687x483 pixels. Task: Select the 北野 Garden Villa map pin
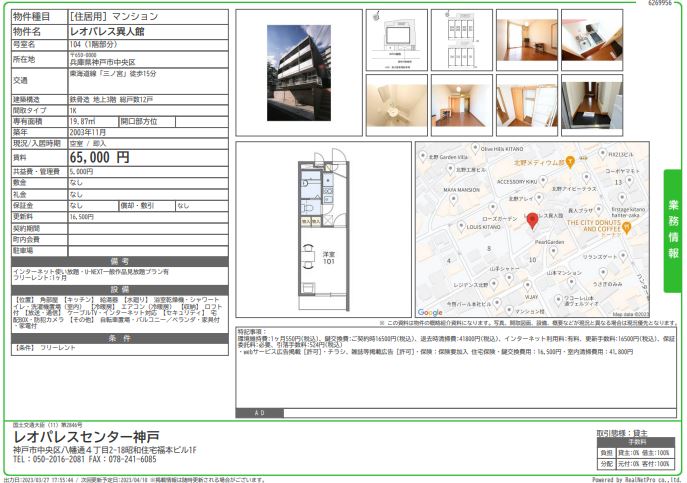[422, 156]
